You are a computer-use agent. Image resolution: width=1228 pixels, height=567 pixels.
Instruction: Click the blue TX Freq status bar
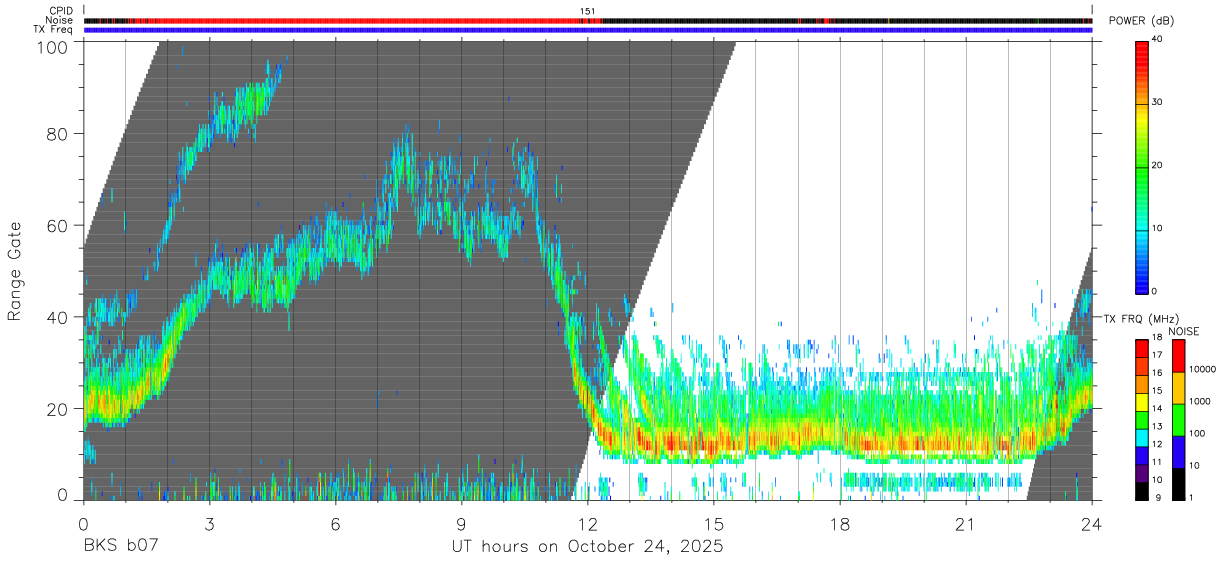click(588, 30)
